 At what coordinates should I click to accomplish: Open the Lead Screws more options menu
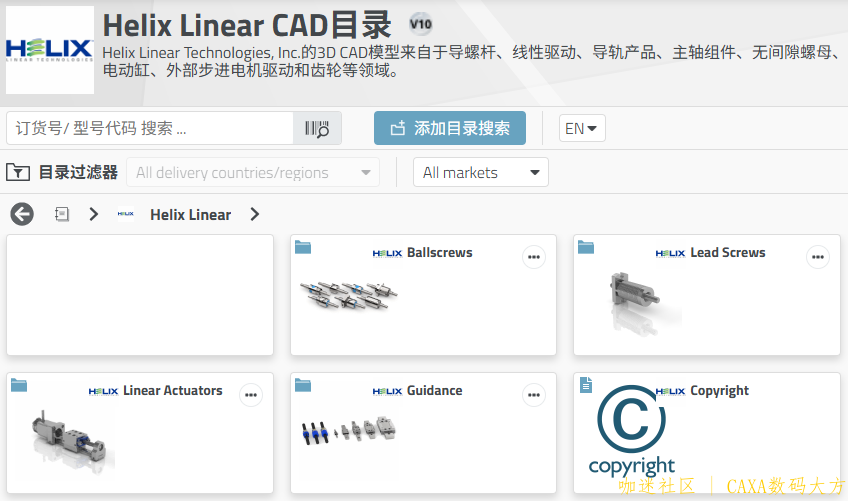coord(817,257)
